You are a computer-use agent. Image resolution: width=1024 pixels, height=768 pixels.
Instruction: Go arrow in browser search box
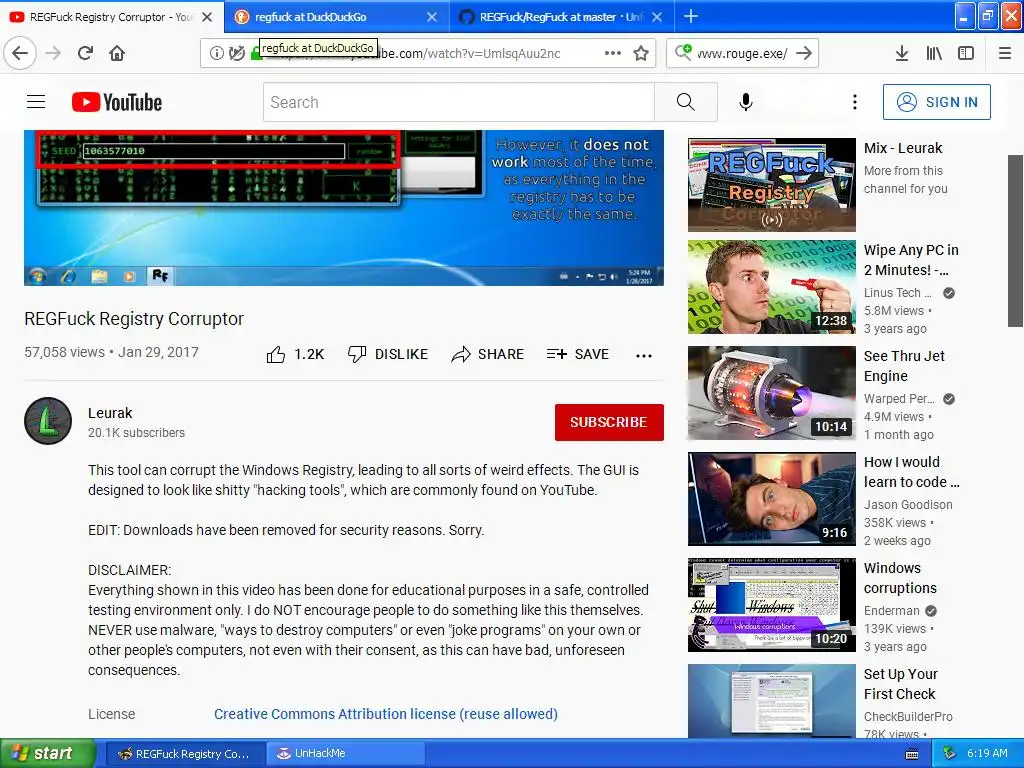pos(805,53)
